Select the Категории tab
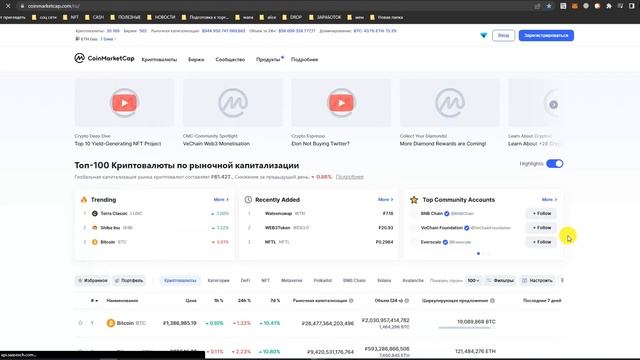Screen dimensions: 640x360 [x=218, y=280]
